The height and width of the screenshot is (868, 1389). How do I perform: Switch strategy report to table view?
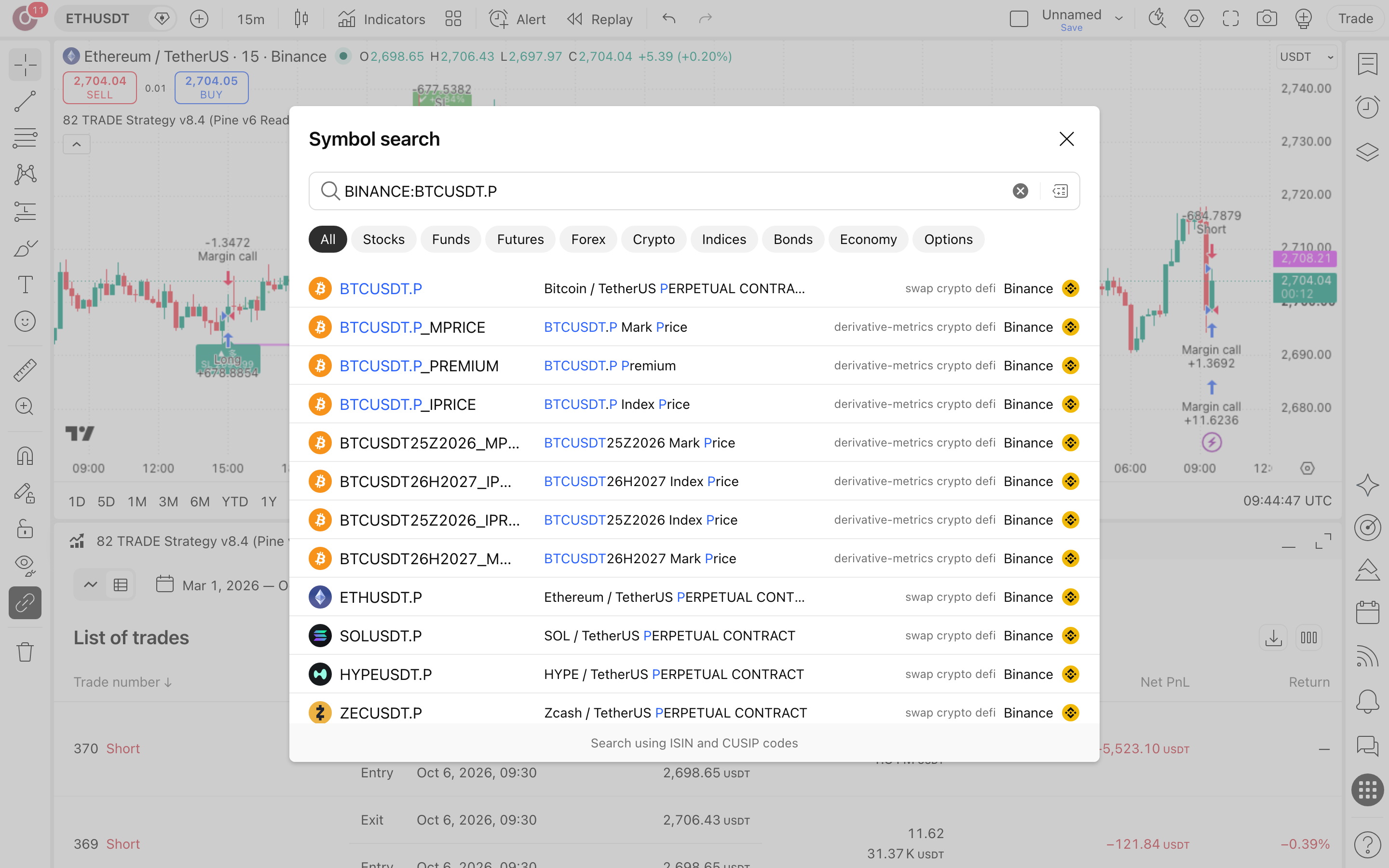pos(121,585)
